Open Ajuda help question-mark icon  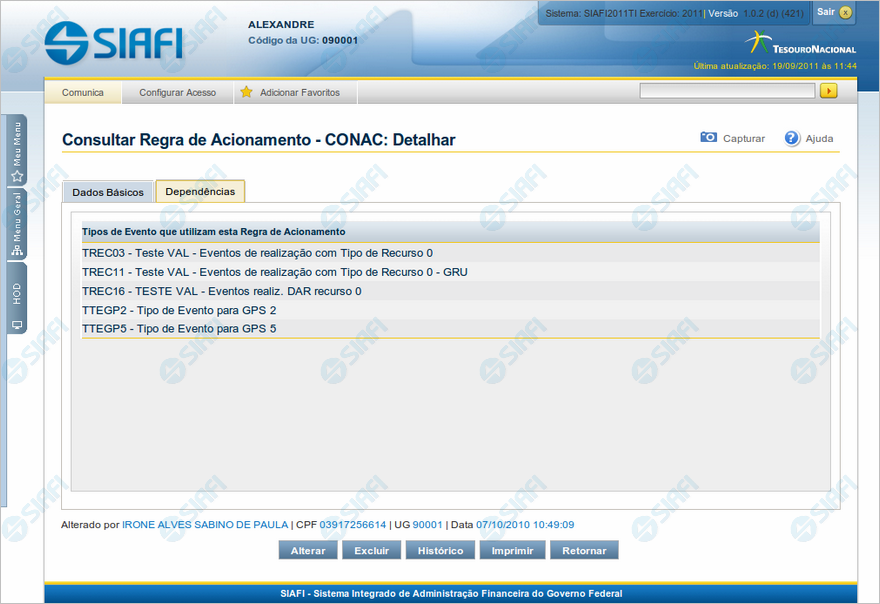(792, 138)
